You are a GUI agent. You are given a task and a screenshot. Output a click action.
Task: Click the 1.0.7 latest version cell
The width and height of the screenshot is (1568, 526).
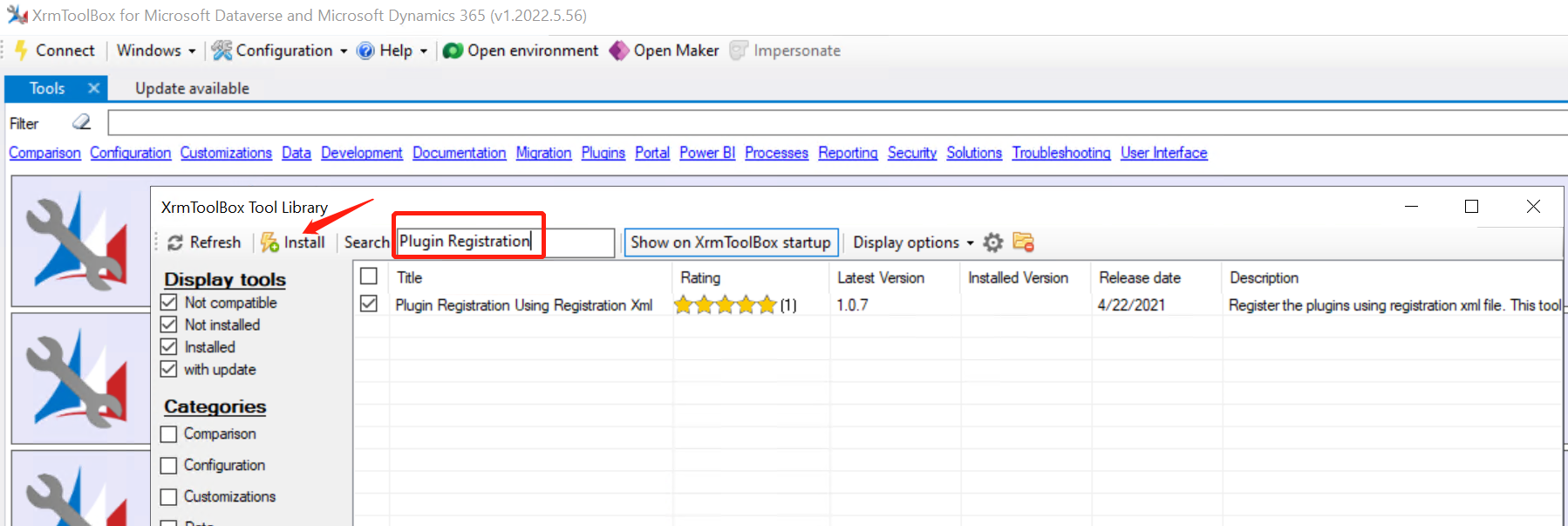852,304
